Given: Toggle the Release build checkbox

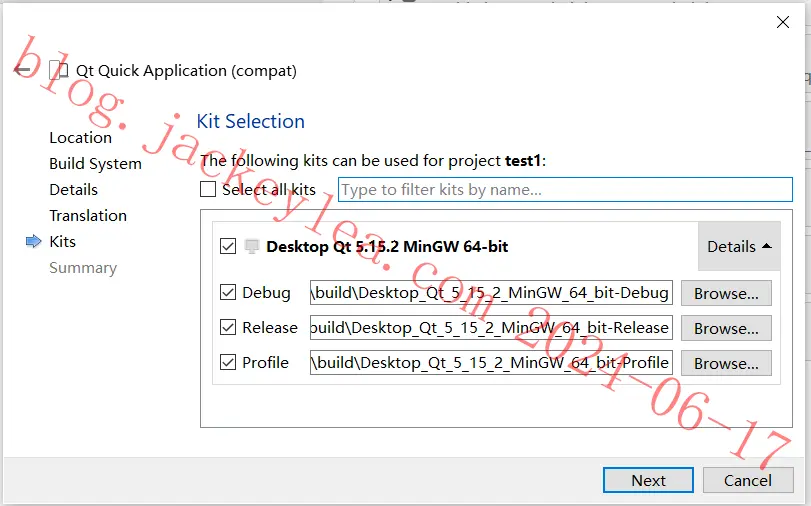Looking at the screenshot, I should pos(228,328).
